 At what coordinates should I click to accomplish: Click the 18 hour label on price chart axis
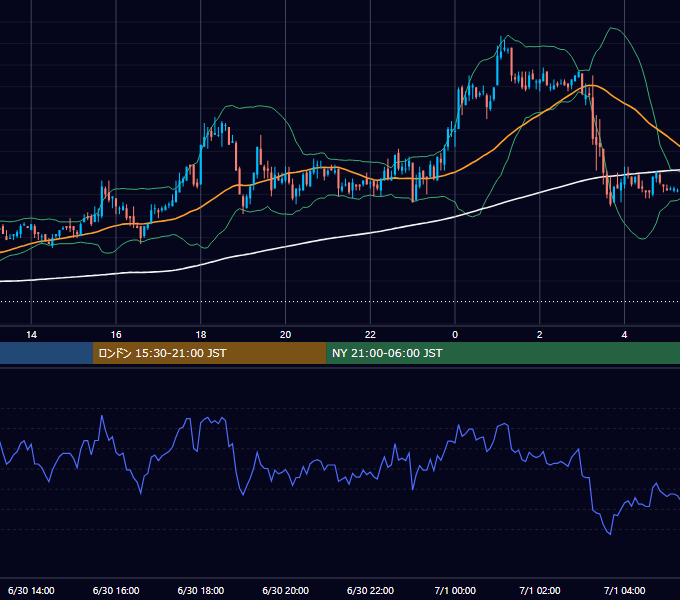201,335
